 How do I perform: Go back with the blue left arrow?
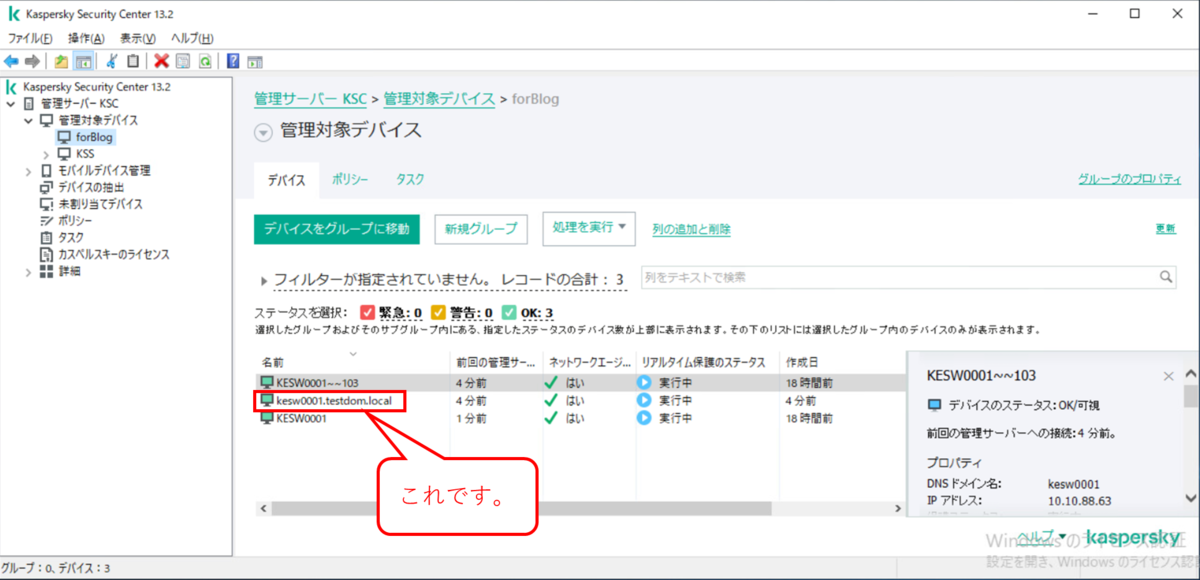tap(11, 61)
